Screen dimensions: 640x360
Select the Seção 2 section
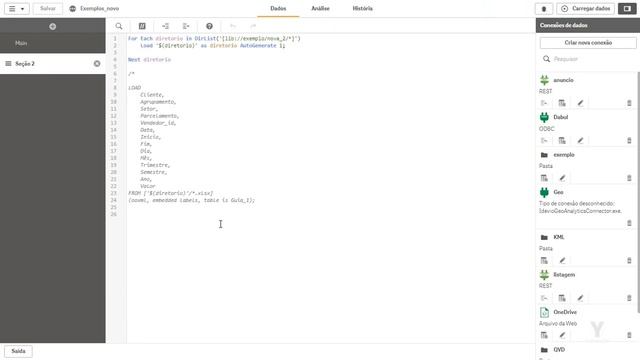(53, 64)
